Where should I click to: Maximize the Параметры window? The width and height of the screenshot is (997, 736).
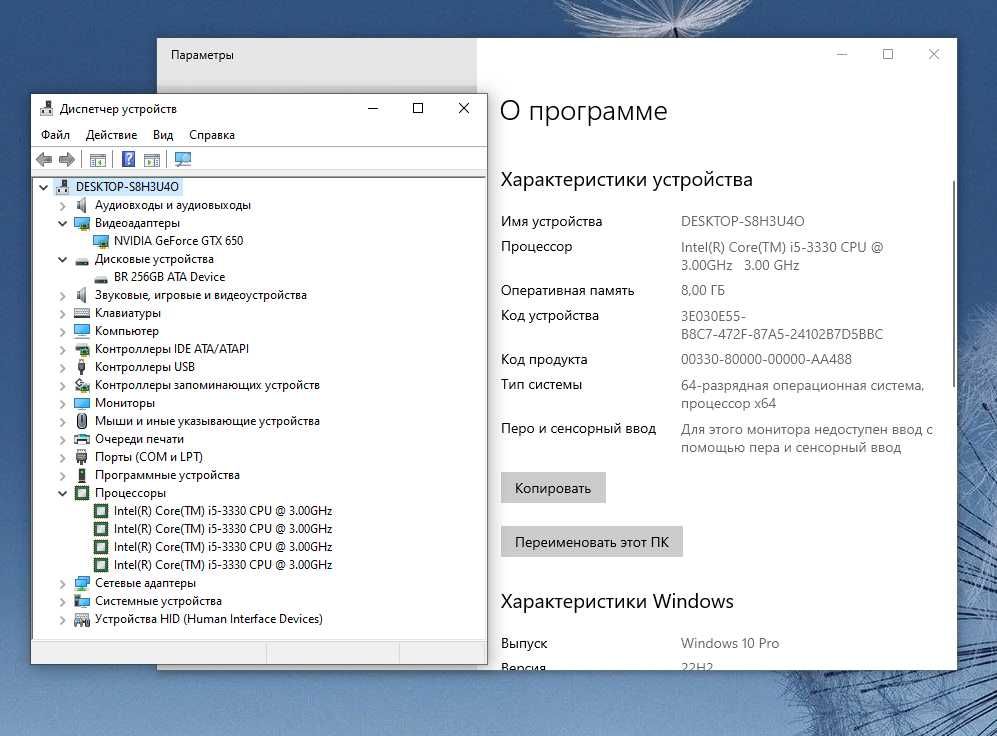pos(888,55)
